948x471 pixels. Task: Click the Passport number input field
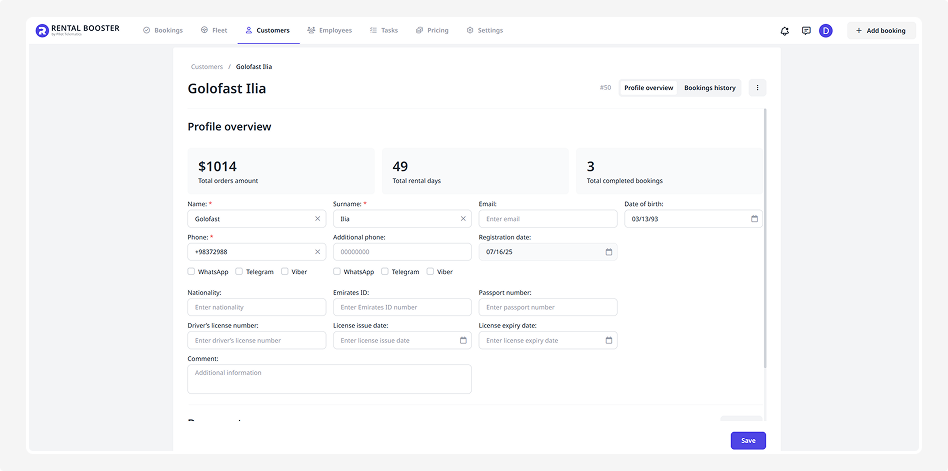coord(547,307)
